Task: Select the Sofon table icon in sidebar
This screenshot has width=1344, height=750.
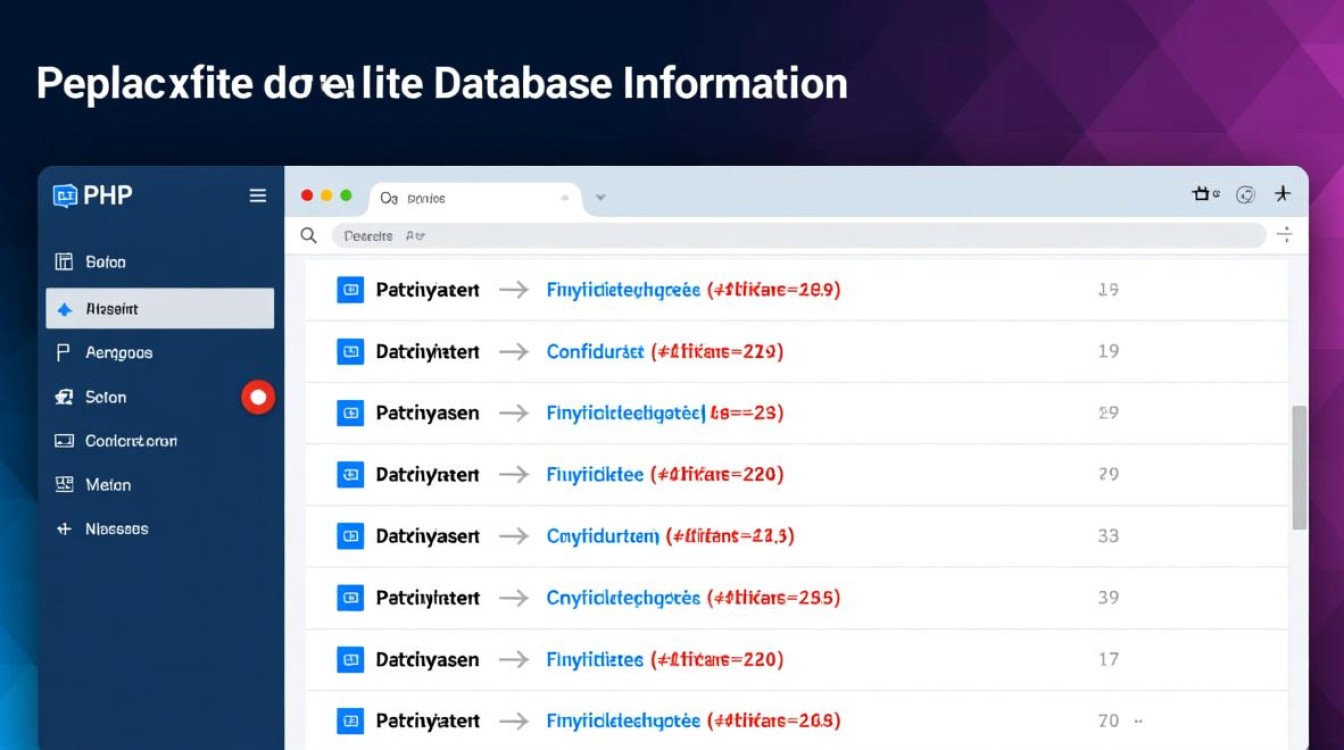Action: [62, 262]
